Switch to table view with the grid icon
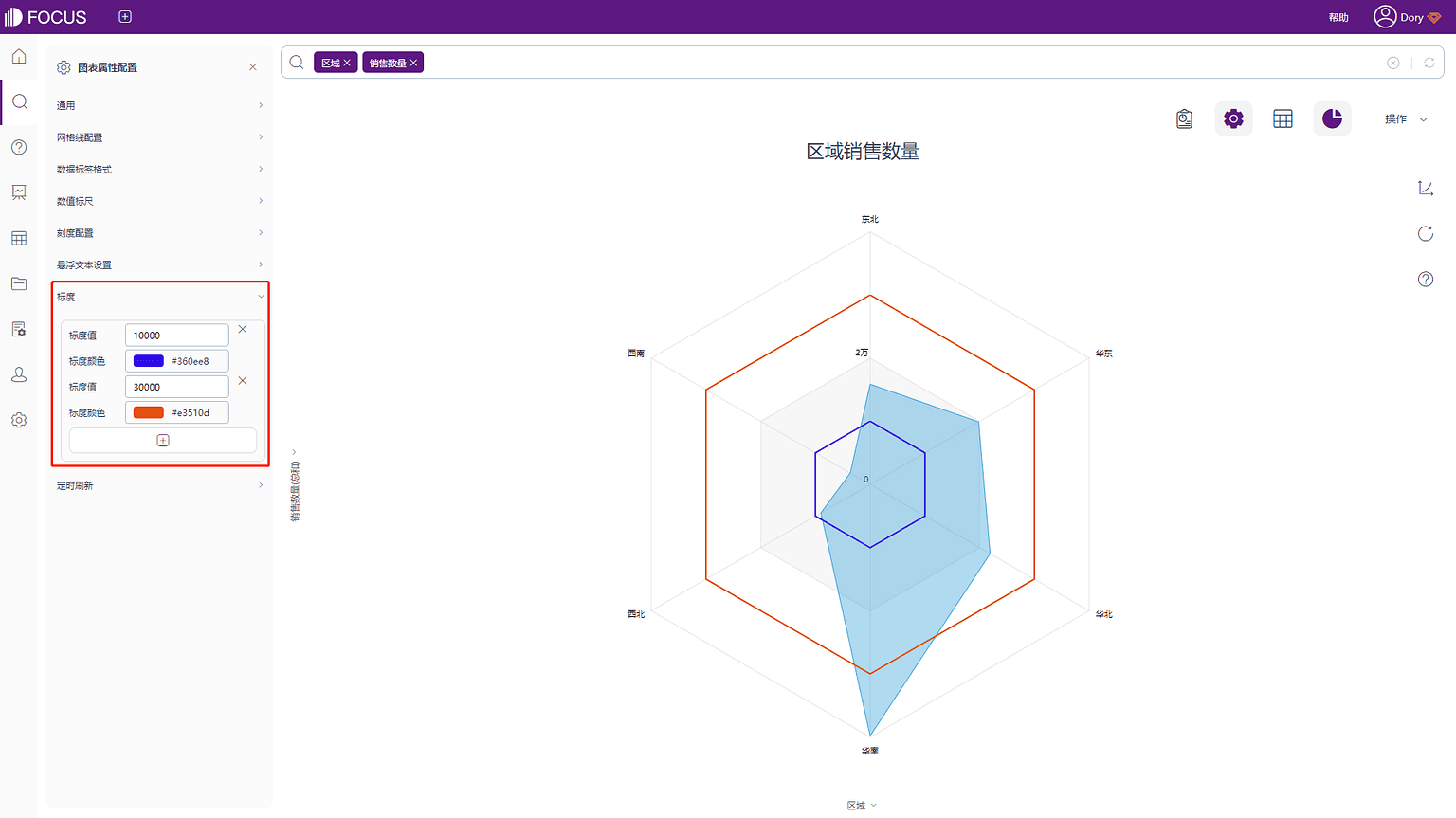 [x=1283, y=118]
